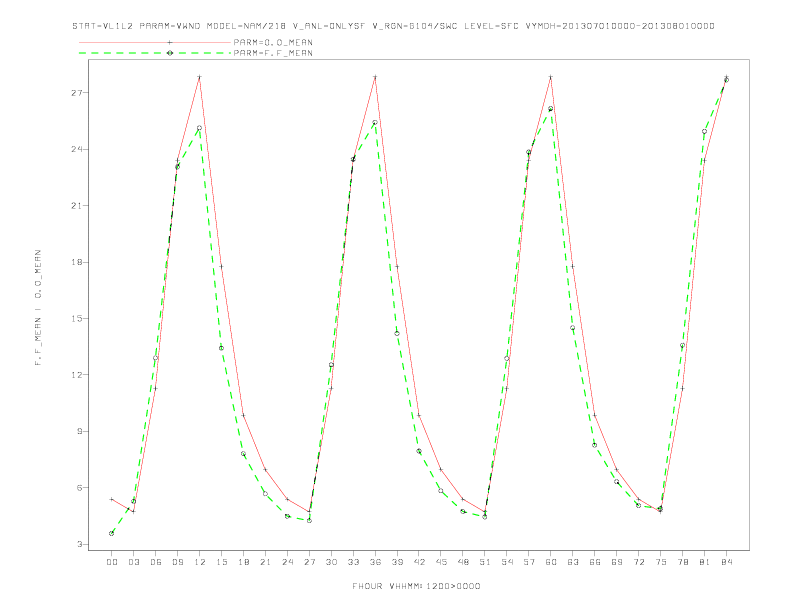Click the x-axis hour label 57

tap(529, 562)
